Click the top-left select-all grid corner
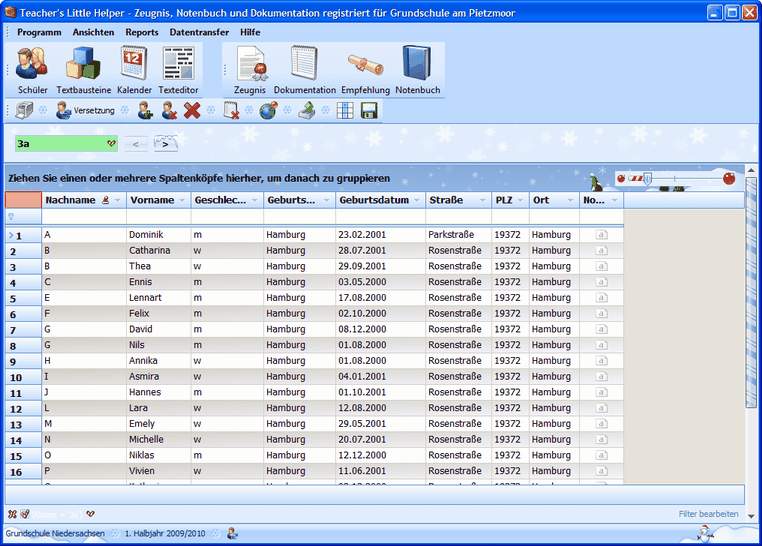762x546 pixels. [23, 200]
